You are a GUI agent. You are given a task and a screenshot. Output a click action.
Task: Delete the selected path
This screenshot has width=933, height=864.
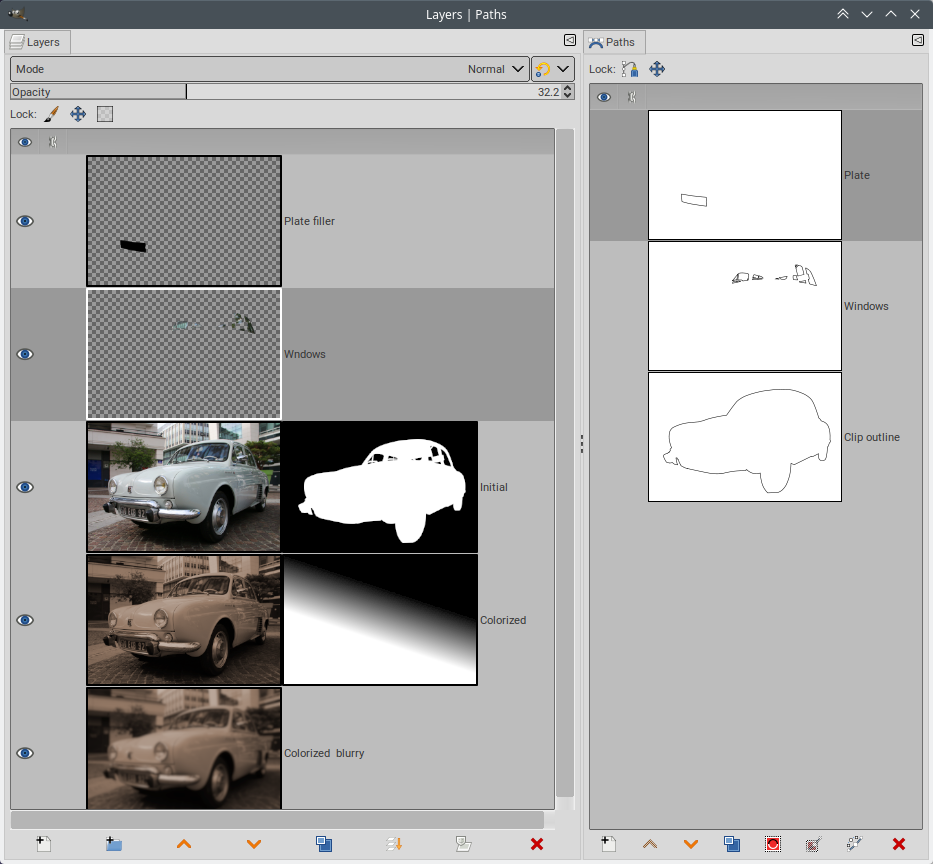coord(898,844)
